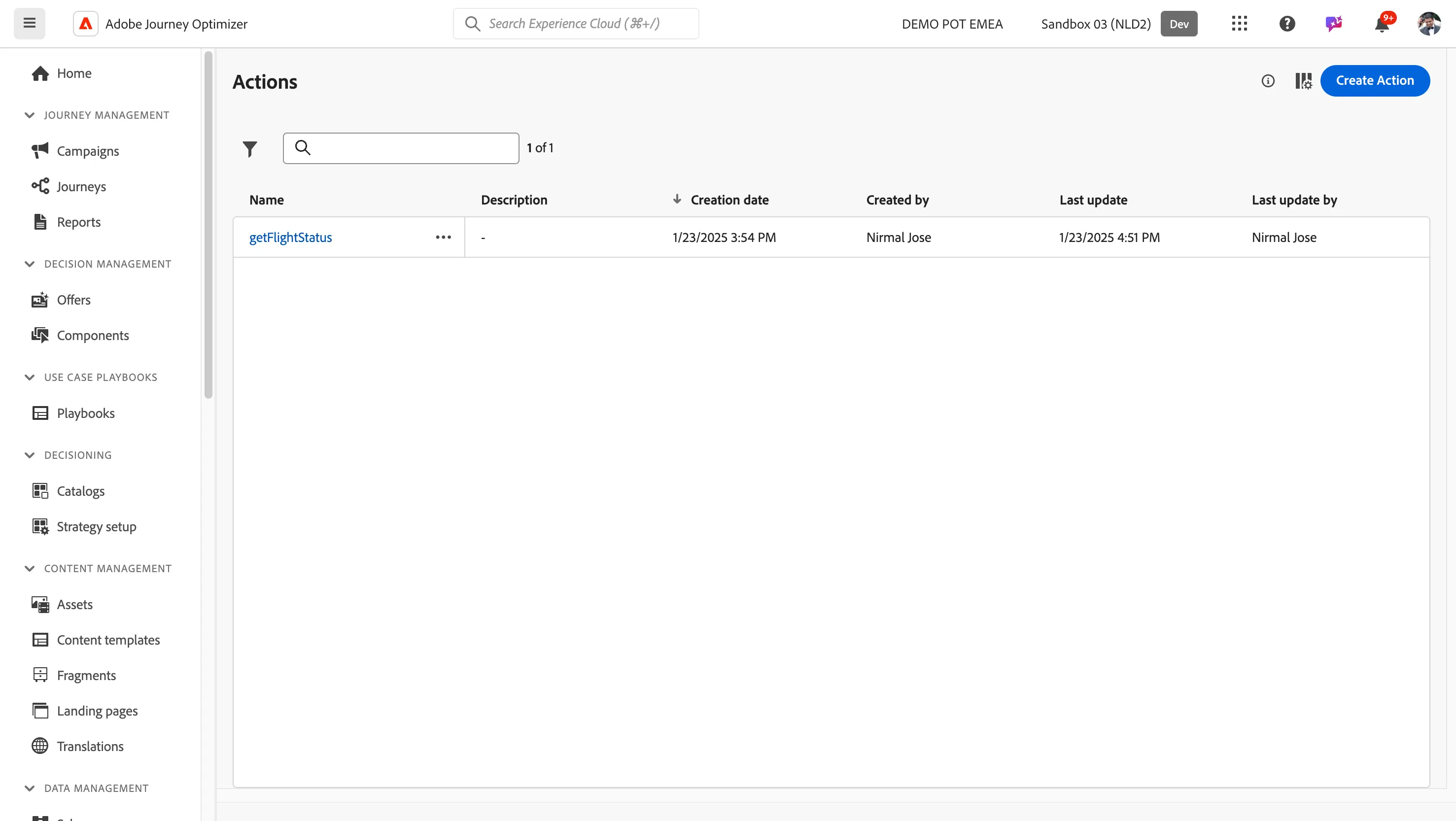Click the Components icon
Image resolution: width=1456 pixels, height=821 pixels.
point(40,336)
